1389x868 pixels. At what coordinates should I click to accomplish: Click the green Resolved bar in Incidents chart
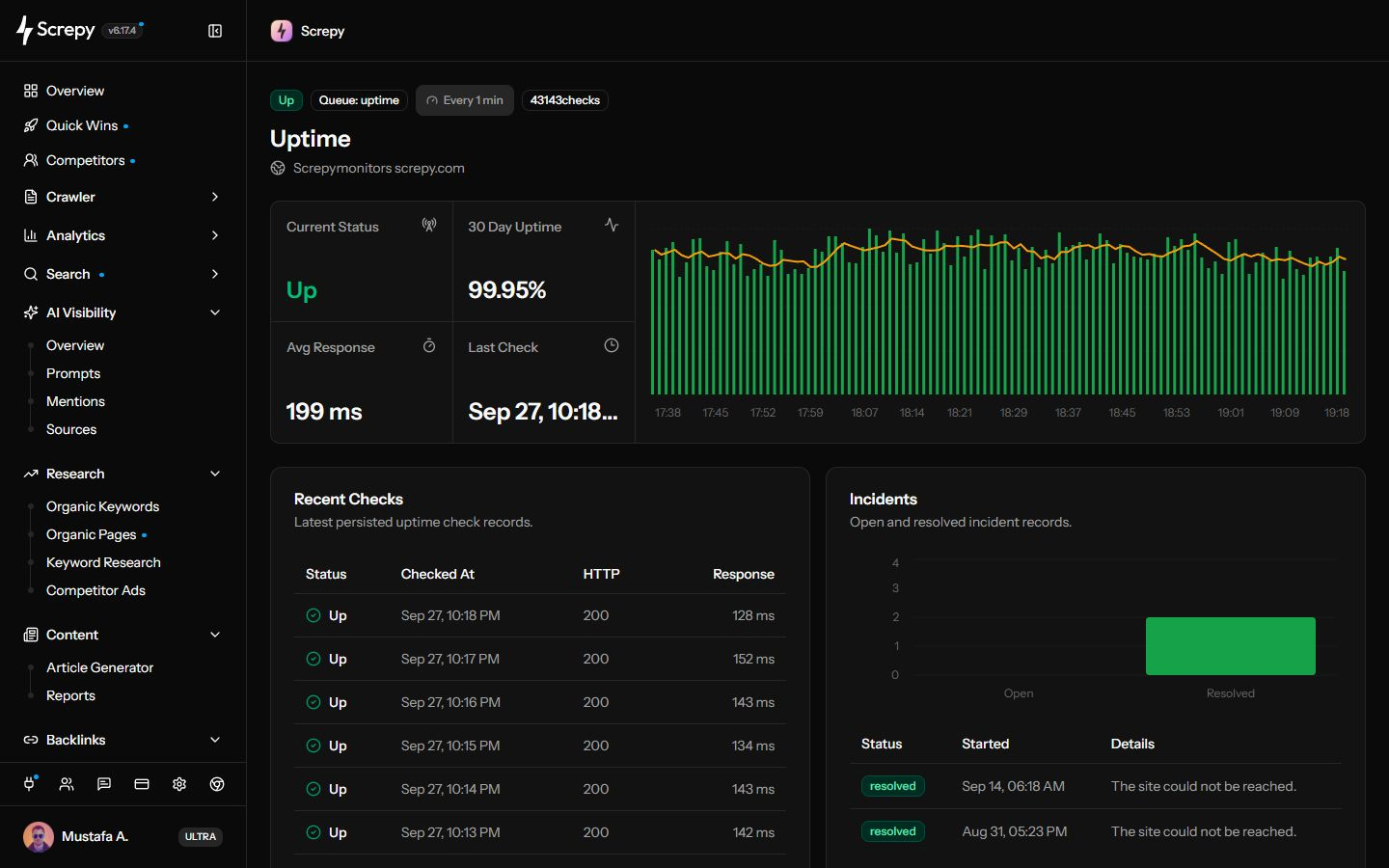click(1230, 646)
